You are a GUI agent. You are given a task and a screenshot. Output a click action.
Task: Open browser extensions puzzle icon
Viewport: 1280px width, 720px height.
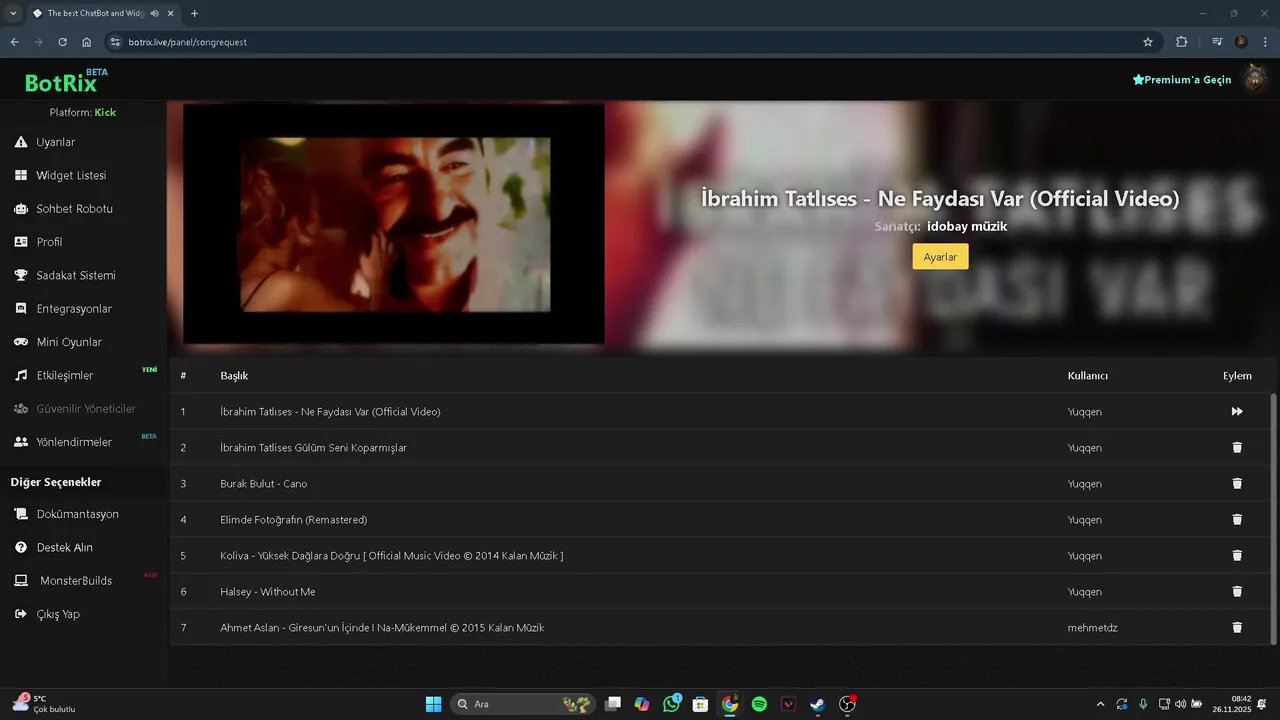click(1181, 42)
